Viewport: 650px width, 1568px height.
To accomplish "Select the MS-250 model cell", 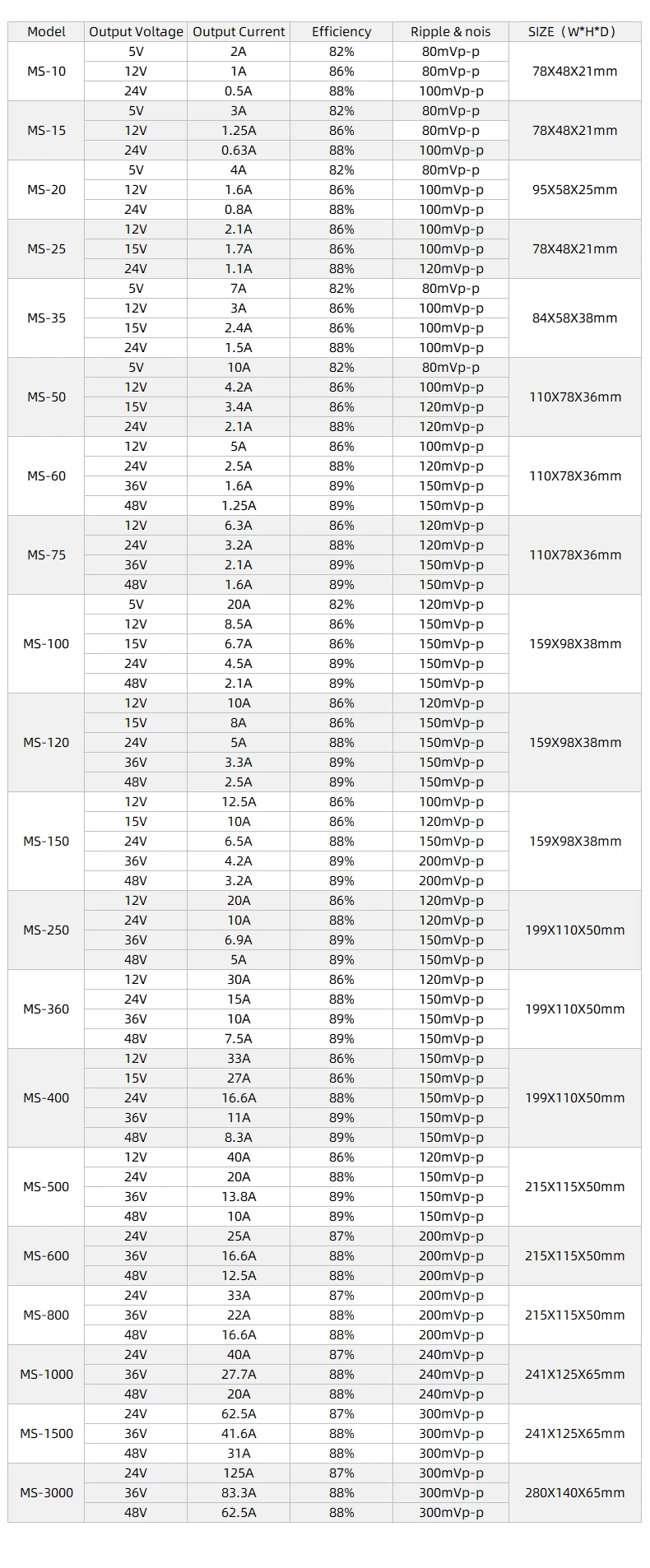I will 46,930.
